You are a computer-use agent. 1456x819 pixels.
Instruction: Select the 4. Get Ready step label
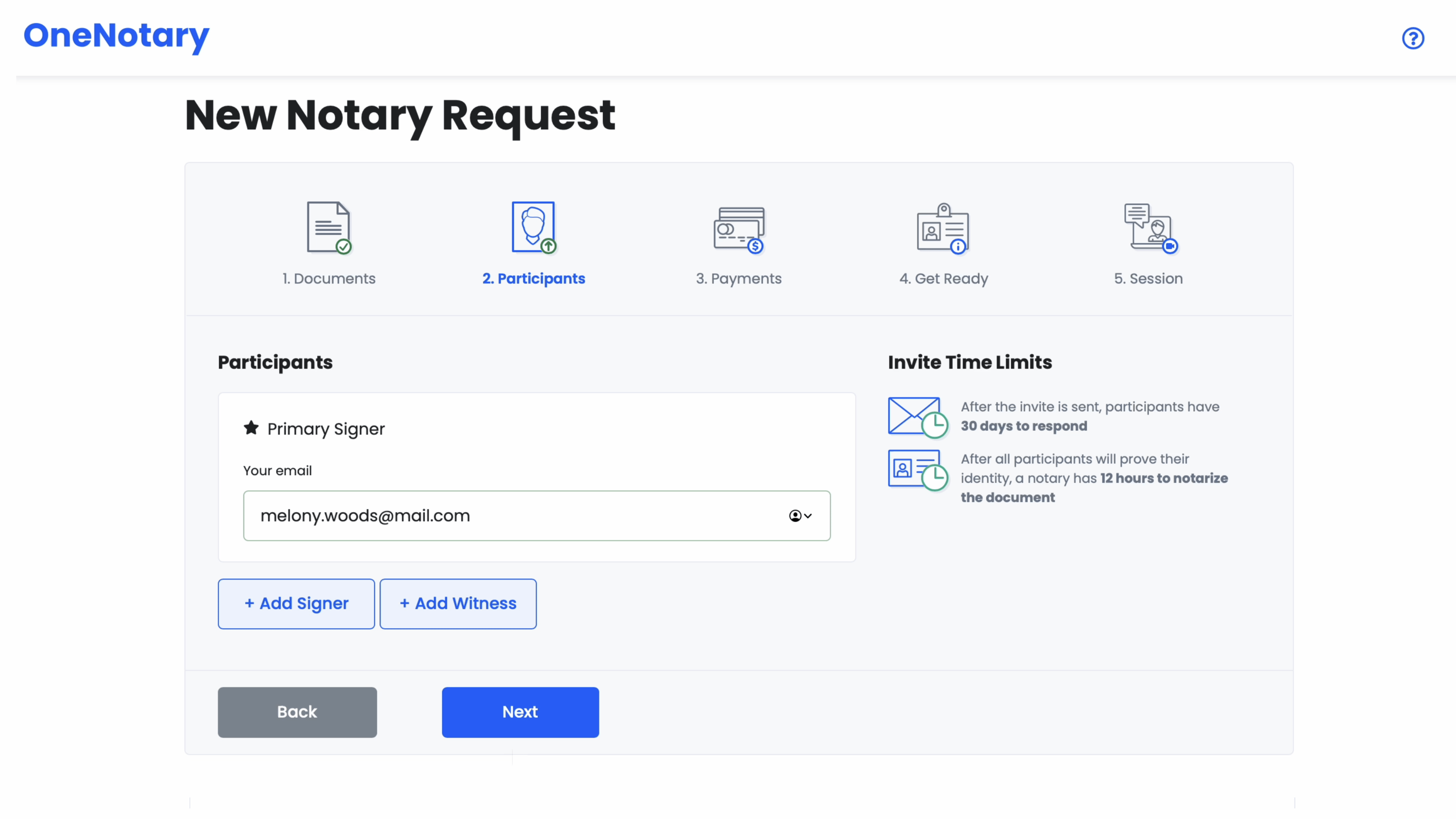pyautogui.click(x=943, y=279)
